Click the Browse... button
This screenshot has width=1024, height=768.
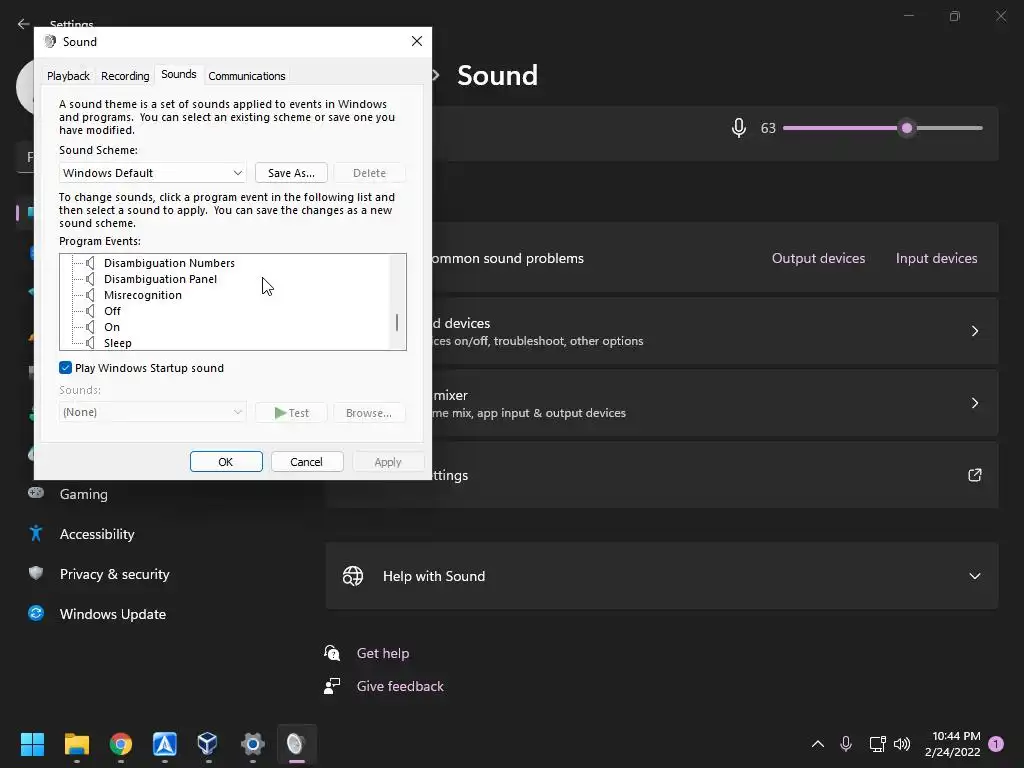[x=369, y=413]
